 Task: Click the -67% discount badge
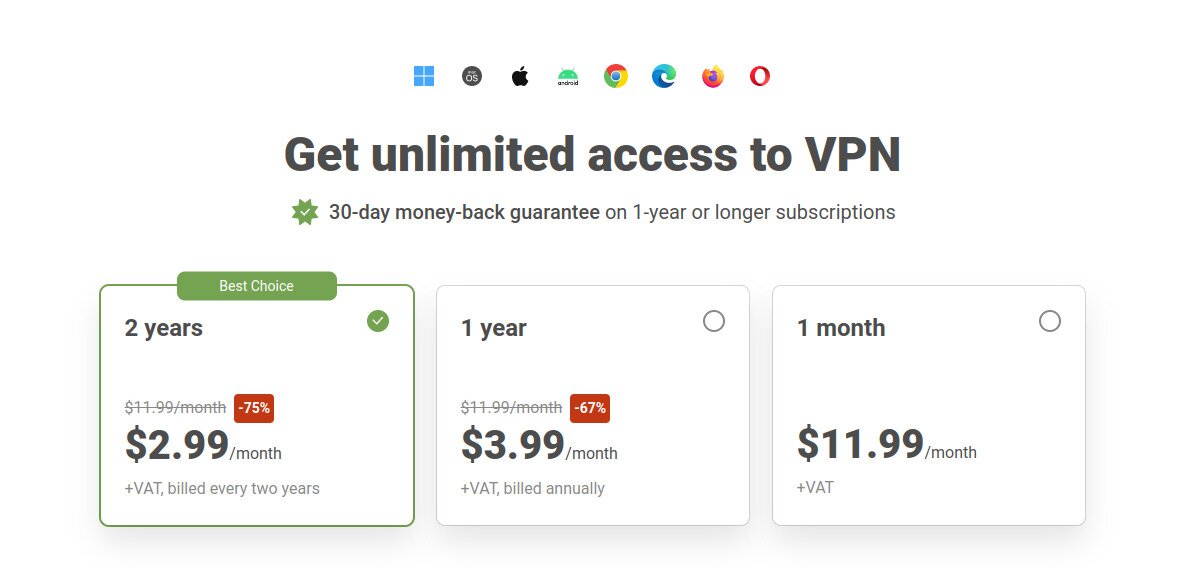[x=590, y=408]
